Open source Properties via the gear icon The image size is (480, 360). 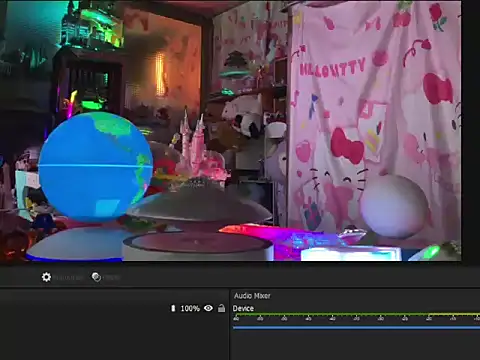pos(46,277)
